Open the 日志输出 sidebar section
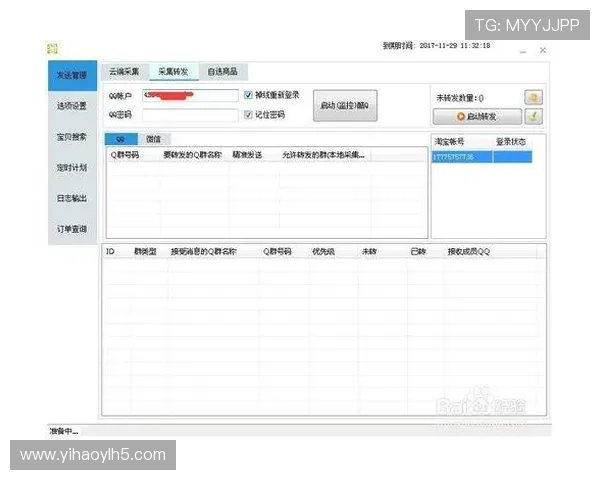Viewport: 600px width, 480px height. pyautogui.click(x=72, y=198)
